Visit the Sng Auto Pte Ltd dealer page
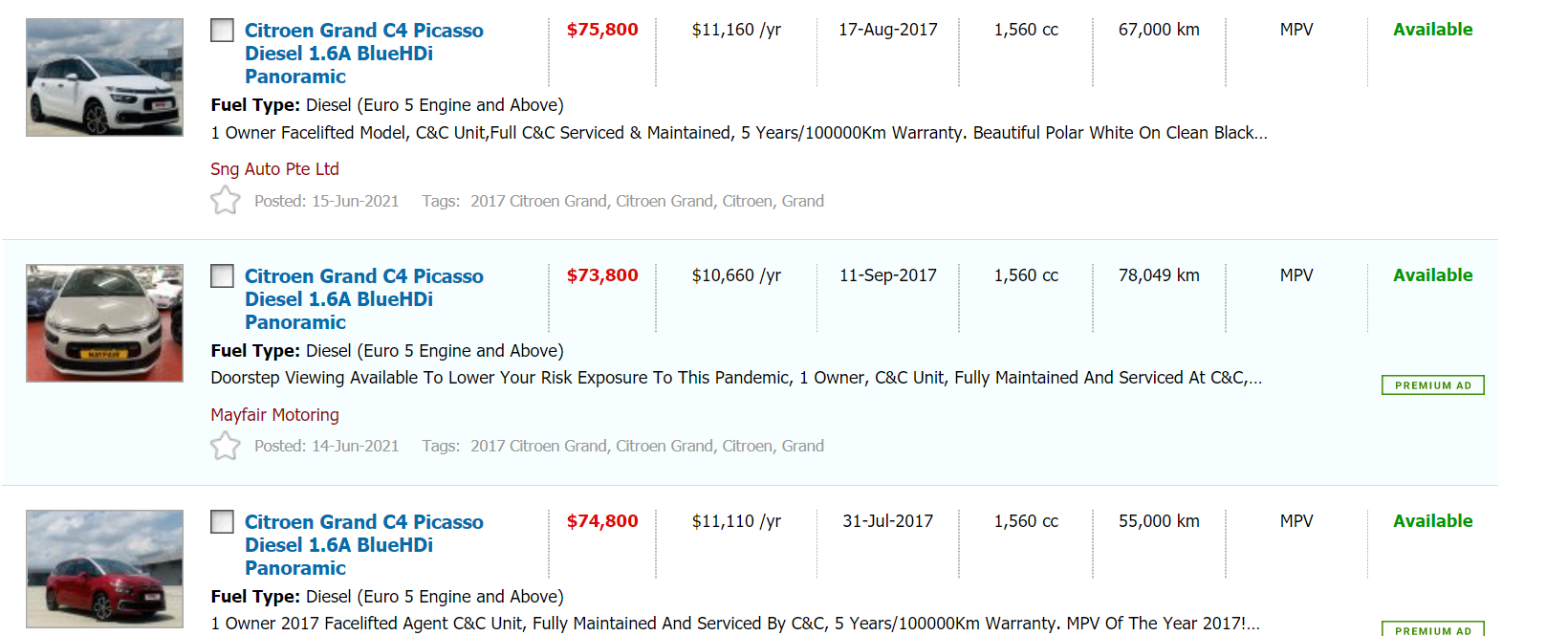 point(274,169)
